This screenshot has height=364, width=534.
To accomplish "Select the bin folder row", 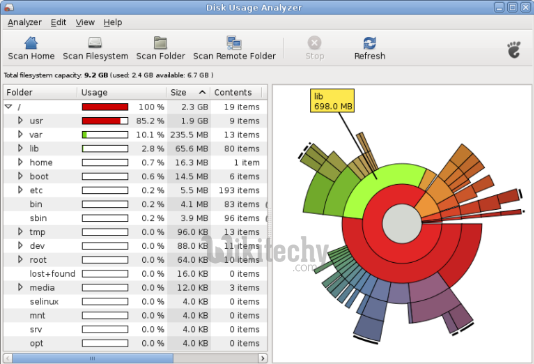I will 135,204.
